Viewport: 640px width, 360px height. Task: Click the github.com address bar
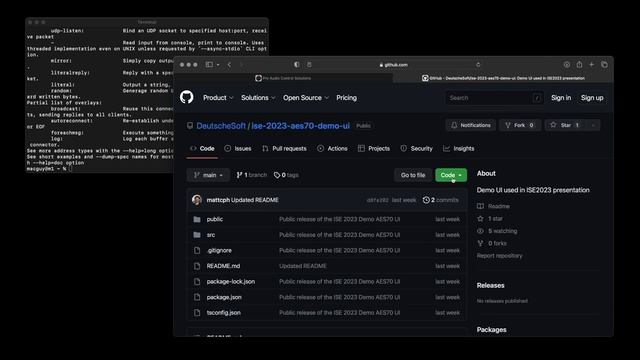(x=393, y=64)
